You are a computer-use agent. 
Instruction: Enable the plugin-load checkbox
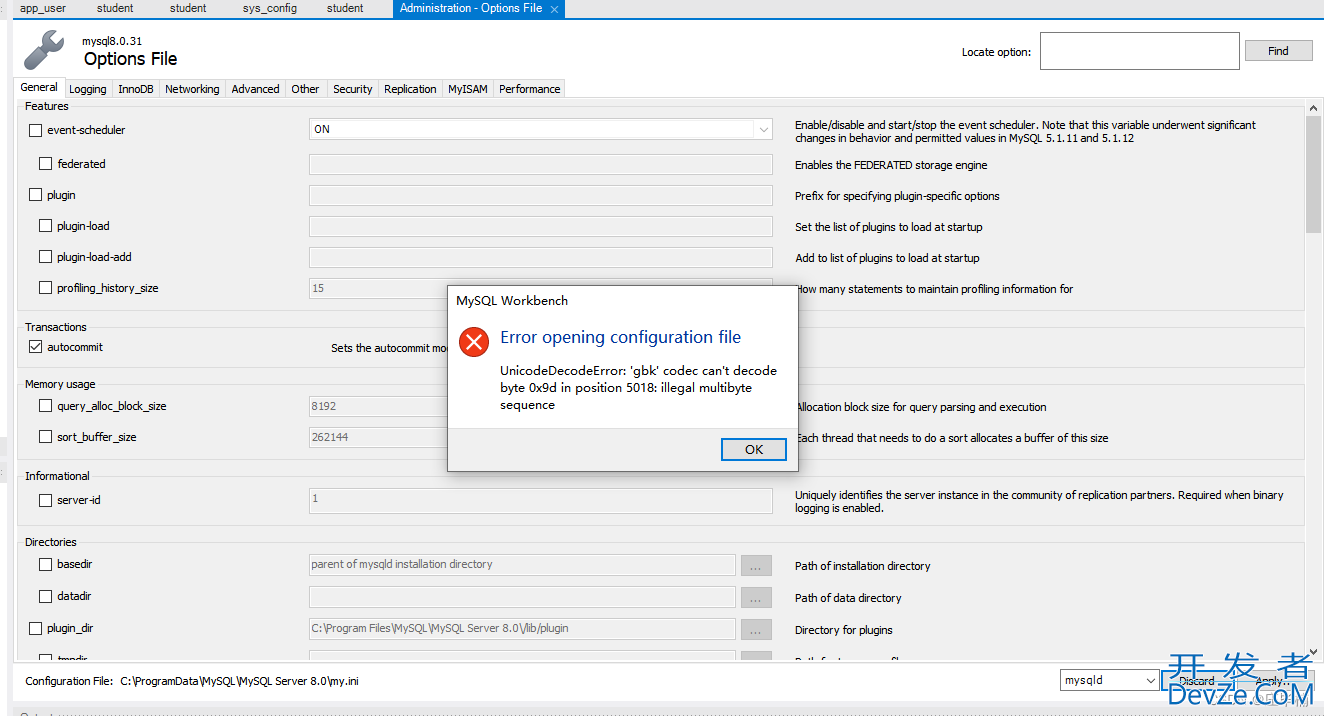pyautogui.click(x=46, y=226)
